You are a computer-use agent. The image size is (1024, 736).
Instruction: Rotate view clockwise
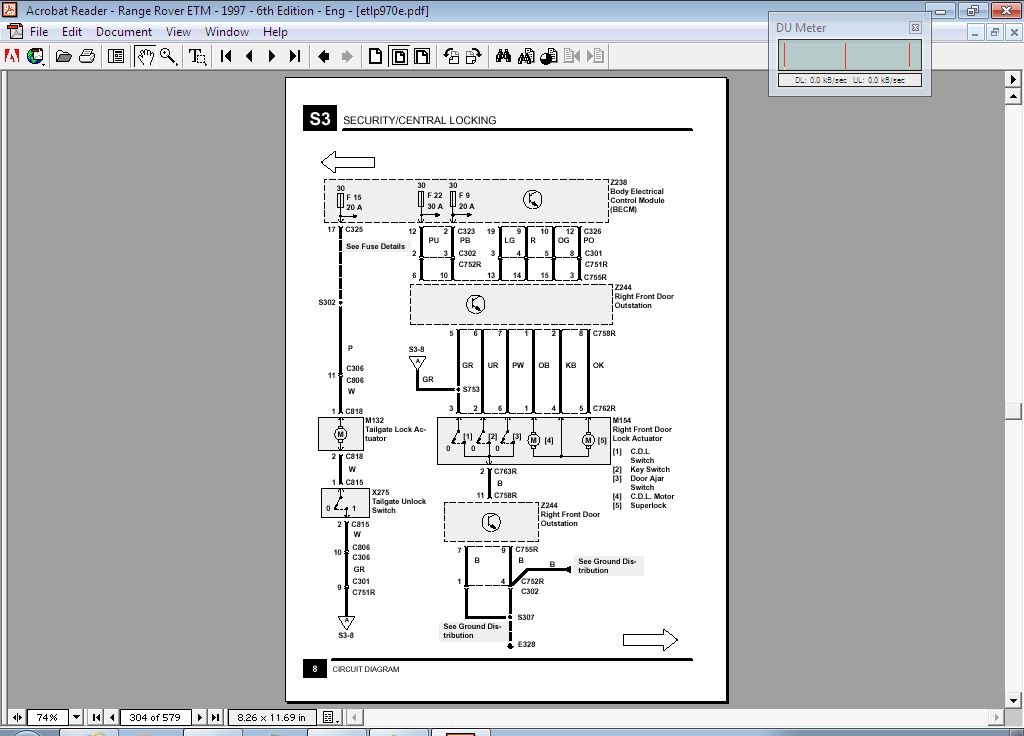[x=473, y=56]
